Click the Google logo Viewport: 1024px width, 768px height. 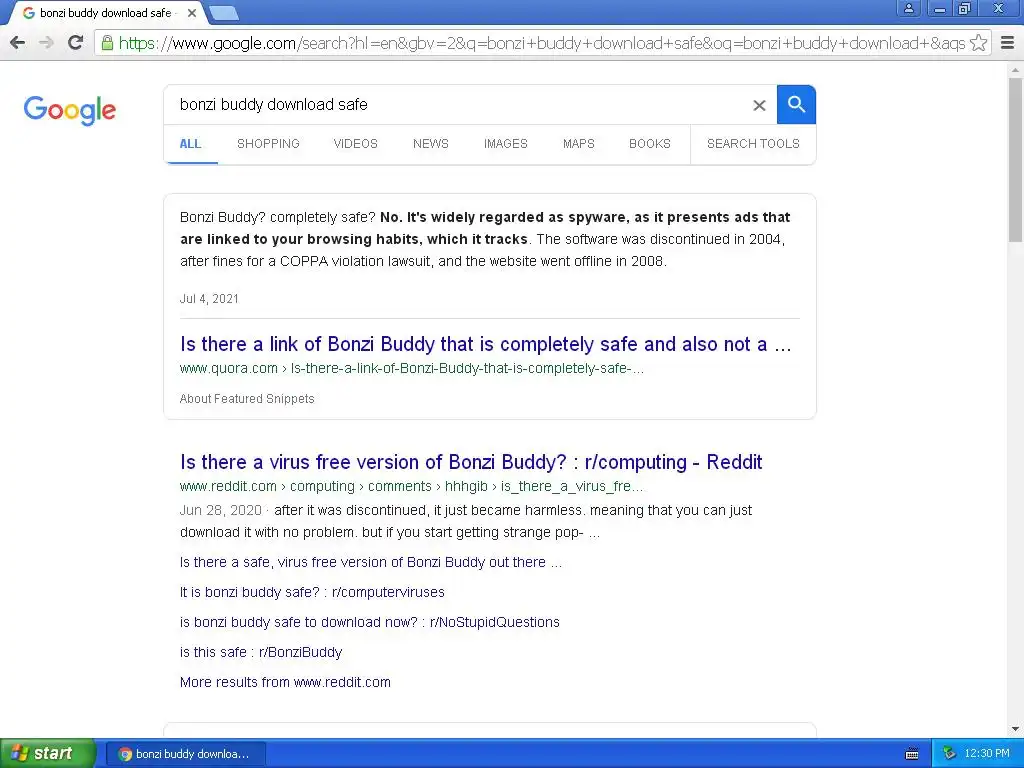pos(69,110)
